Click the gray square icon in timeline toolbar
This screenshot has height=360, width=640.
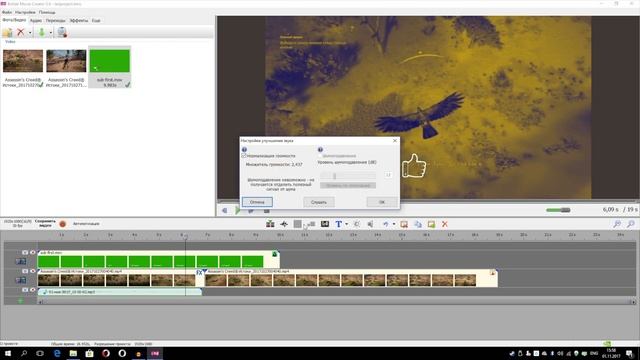point(298,224)
